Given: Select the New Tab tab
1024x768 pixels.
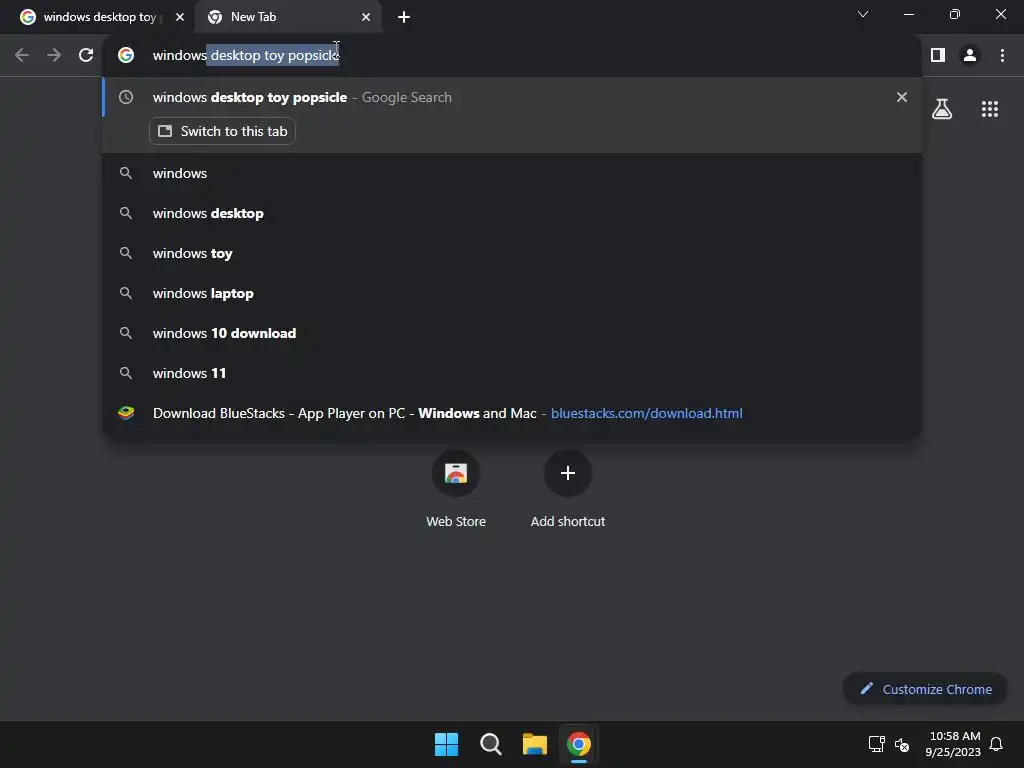Looking at the screenshot, I should tap(288, 17).
